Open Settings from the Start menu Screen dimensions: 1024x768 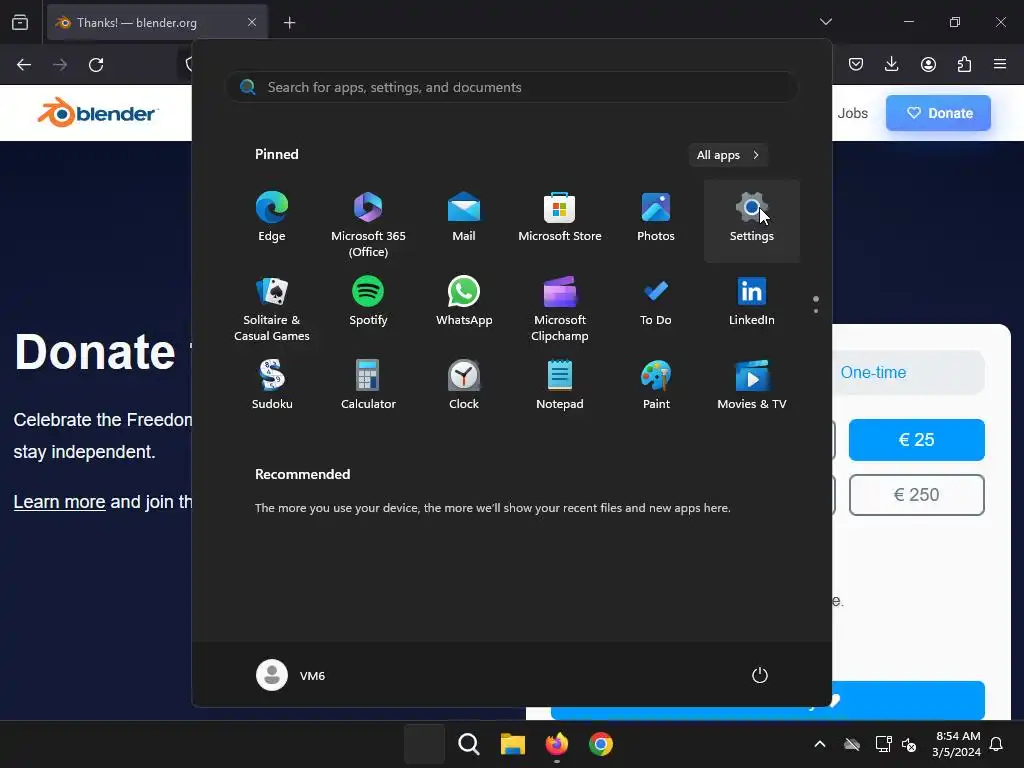(752, 221)
